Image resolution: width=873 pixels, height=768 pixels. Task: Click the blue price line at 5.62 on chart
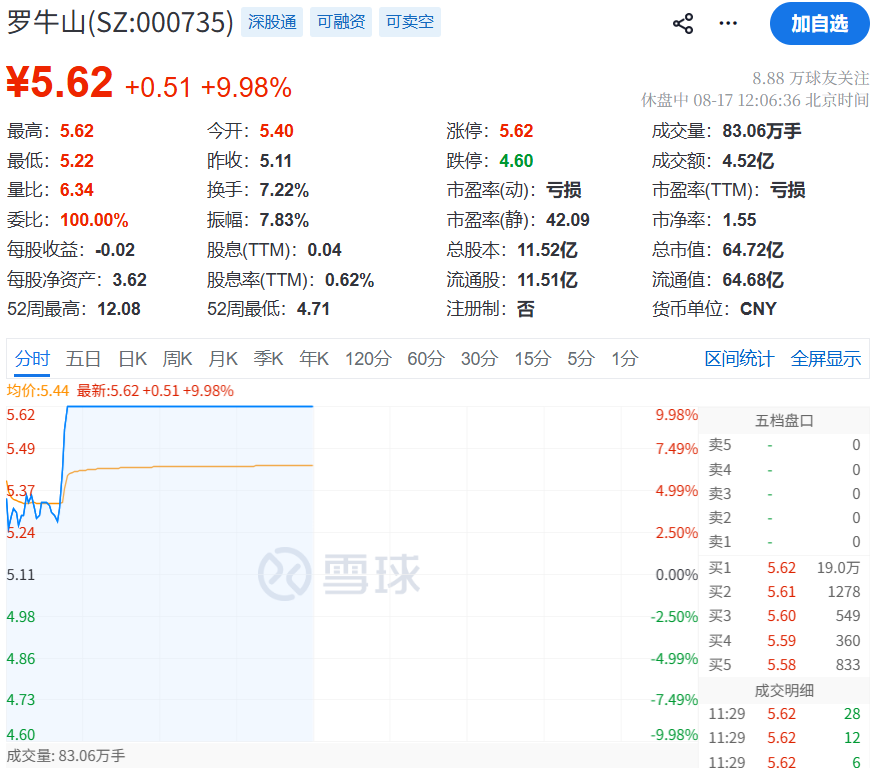(189, 407)
